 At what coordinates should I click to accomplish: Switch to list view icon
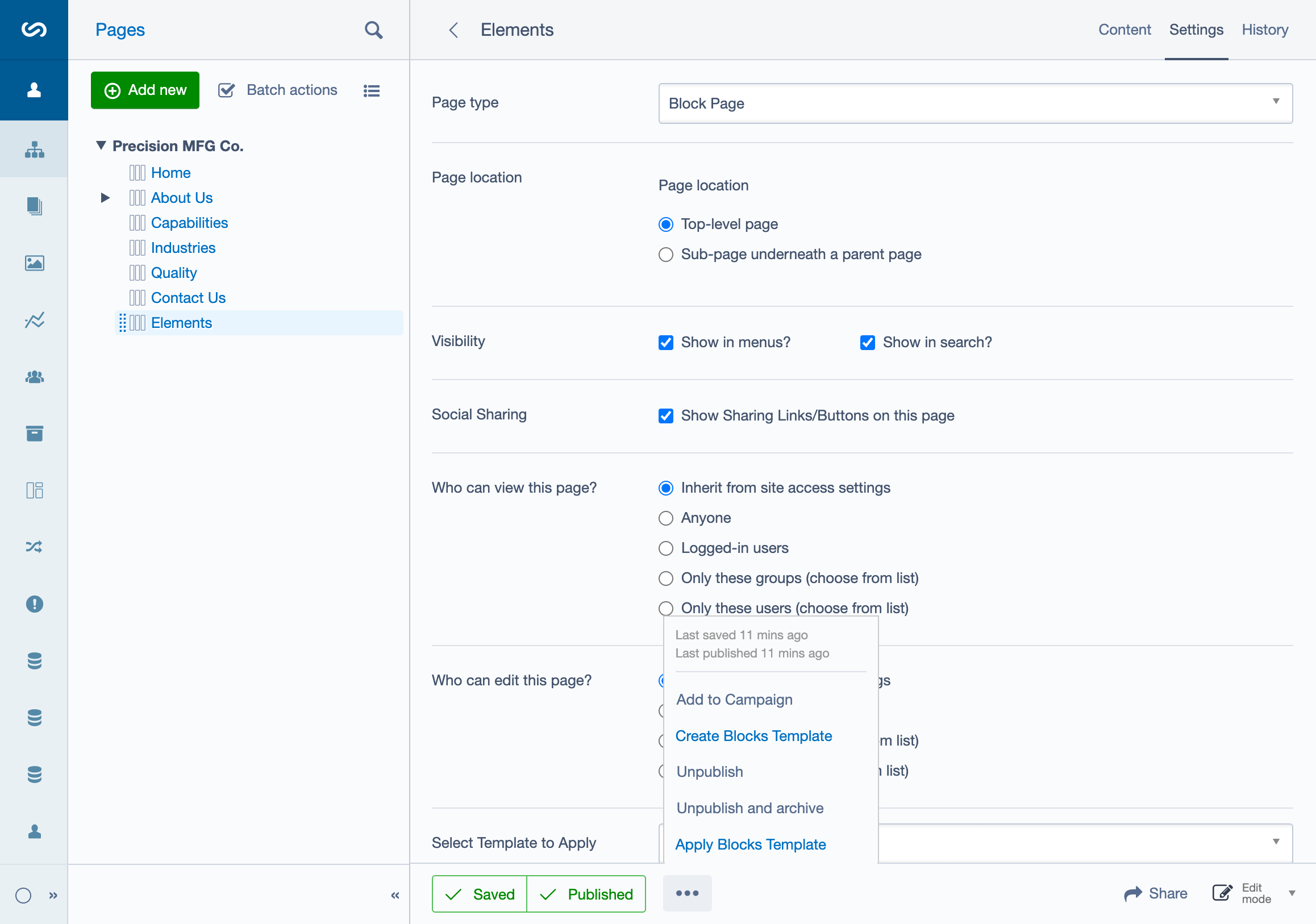point(372,90)
